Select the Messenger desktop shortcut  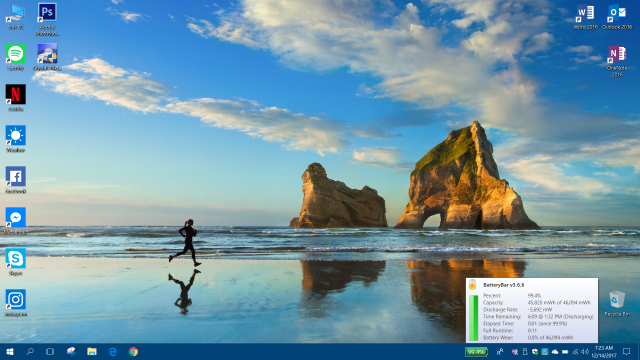coord(16,221)
